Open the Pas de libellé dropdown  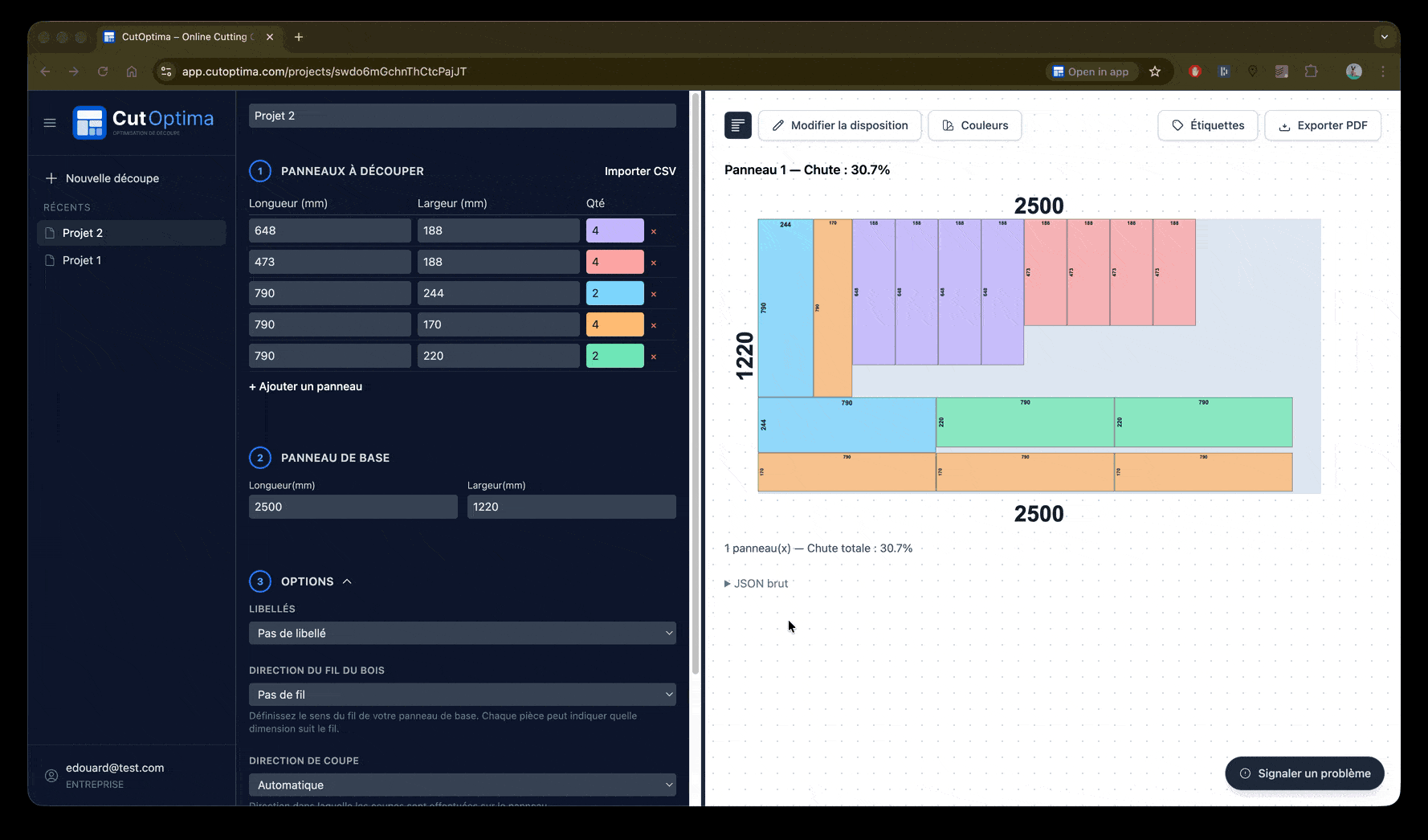coord(462,633)
